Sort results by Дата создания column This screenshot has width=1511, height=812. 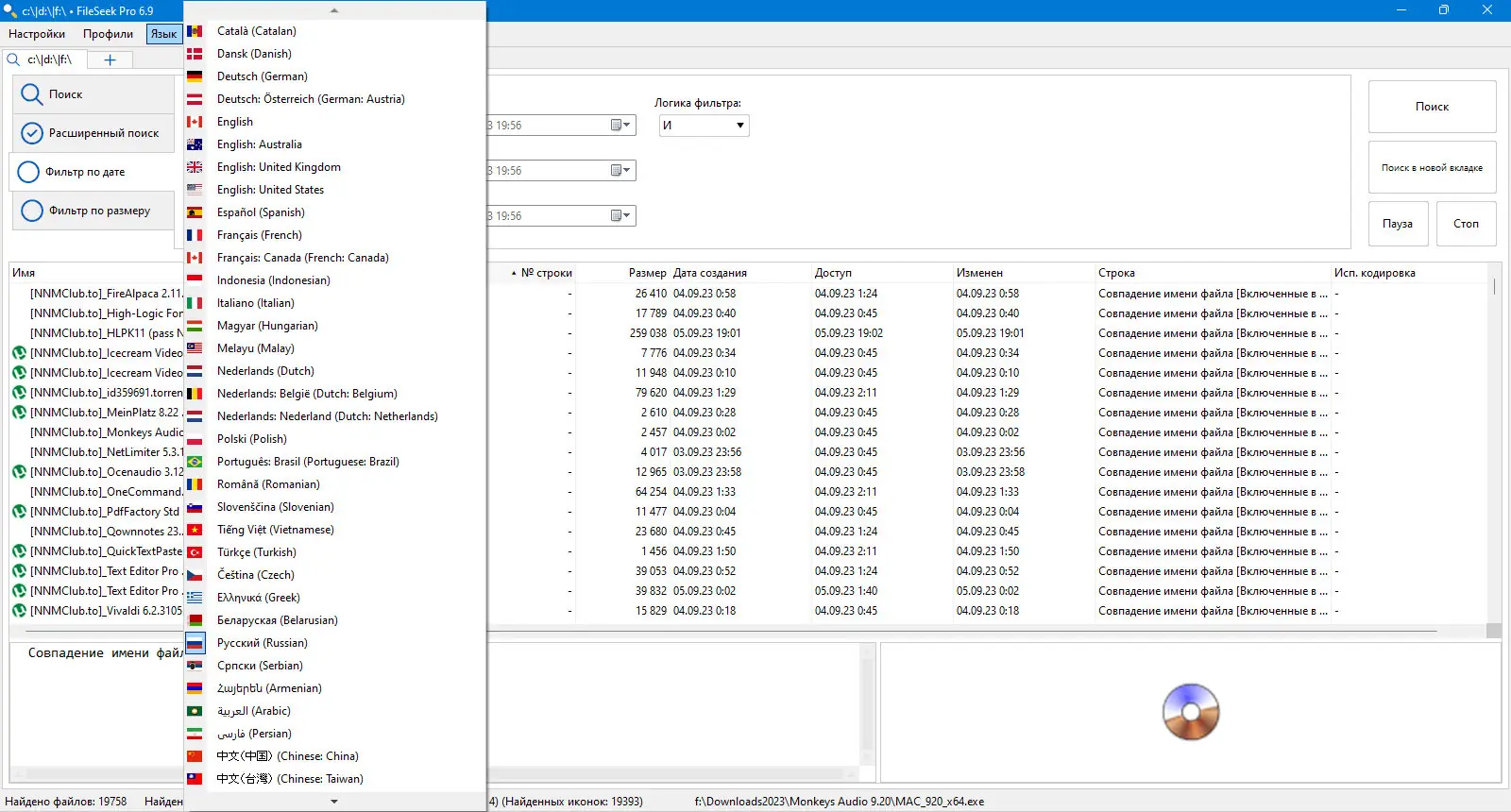(740, 273)
